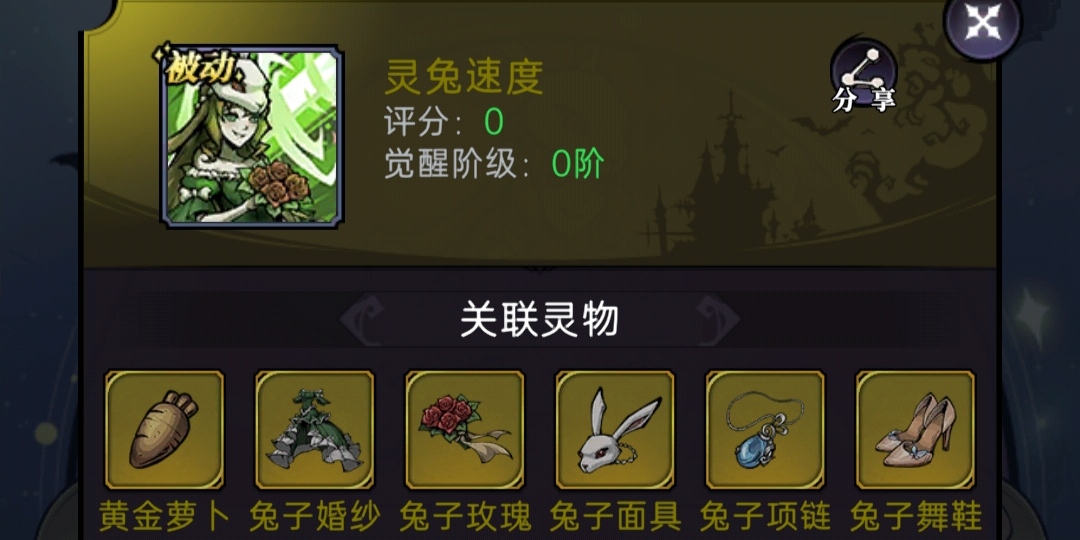Tap the 兔子项链 label text
Image resolution: width=1080 pixels, height=540 pixels.
point(765,516)
